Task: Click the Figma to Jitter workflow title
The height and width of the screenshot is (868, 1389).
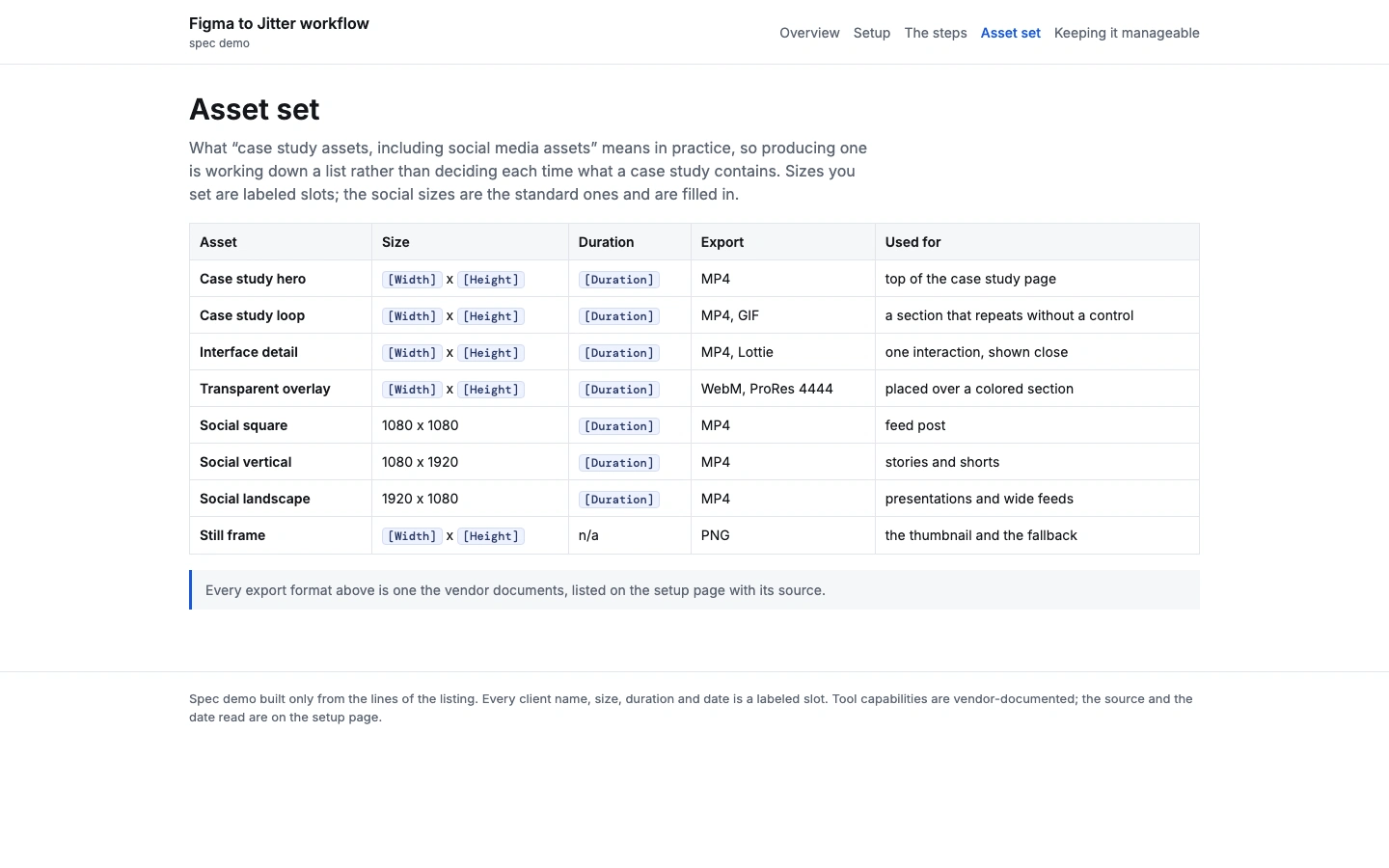Action: pos(279,23)
